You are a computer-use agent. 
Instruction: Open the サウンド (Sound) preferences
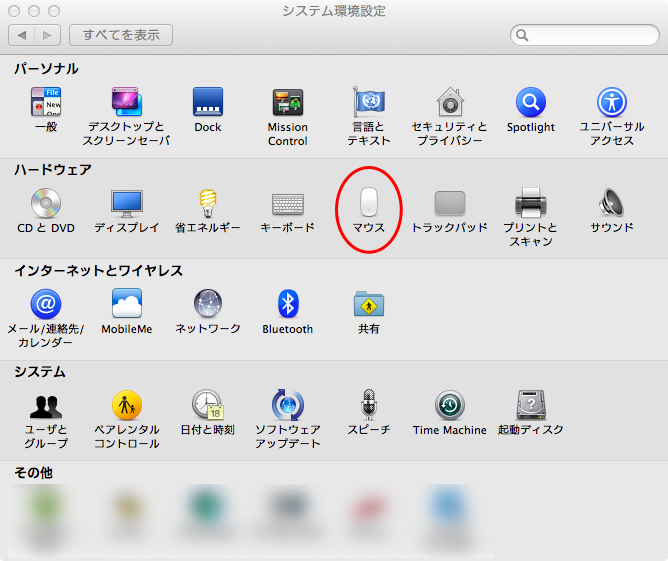click(x=611, y=204)
